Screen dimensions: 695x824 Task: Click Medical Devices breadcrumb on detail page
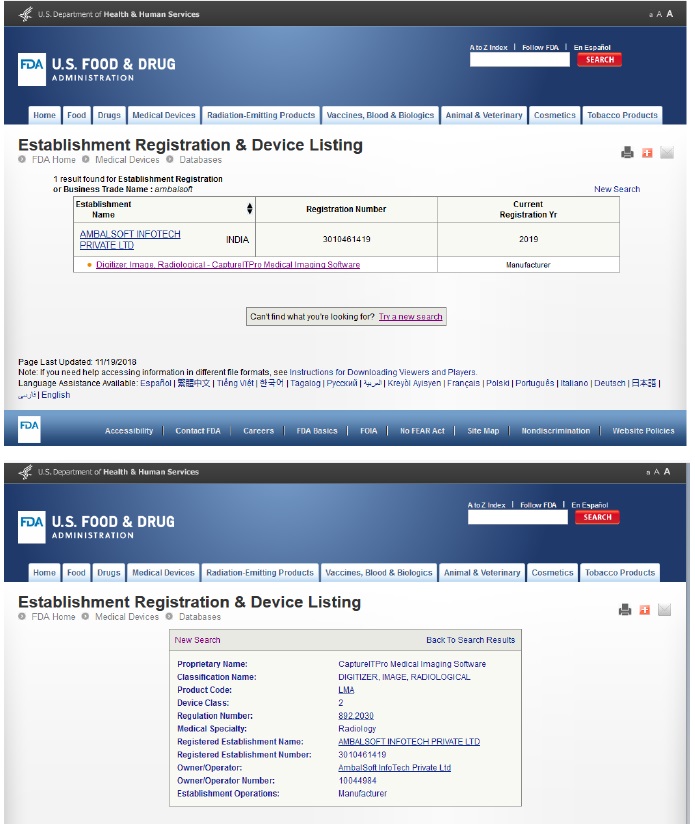click(x=127, y=616)
